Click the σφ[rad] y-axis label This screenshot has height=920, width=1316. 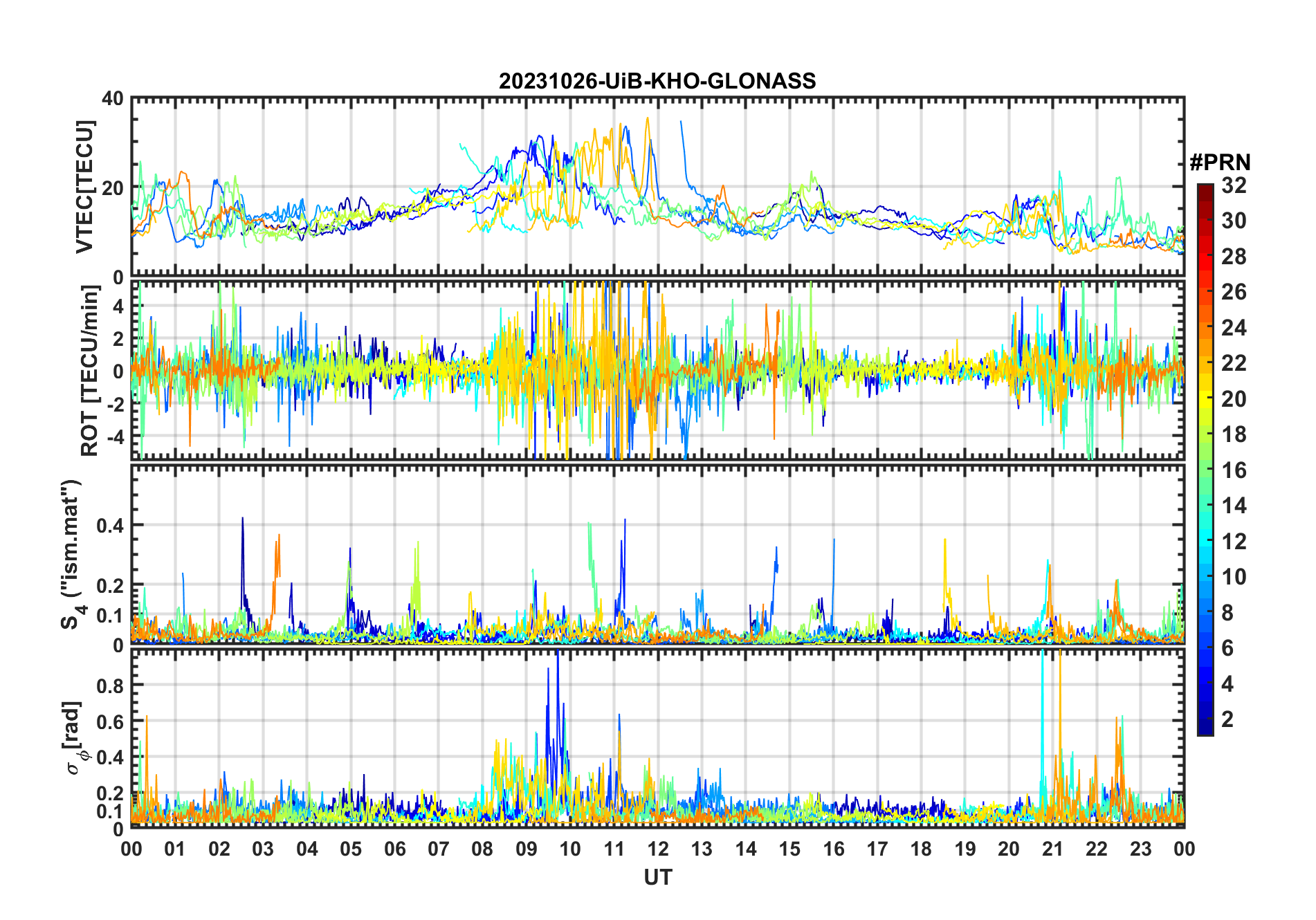73,737
